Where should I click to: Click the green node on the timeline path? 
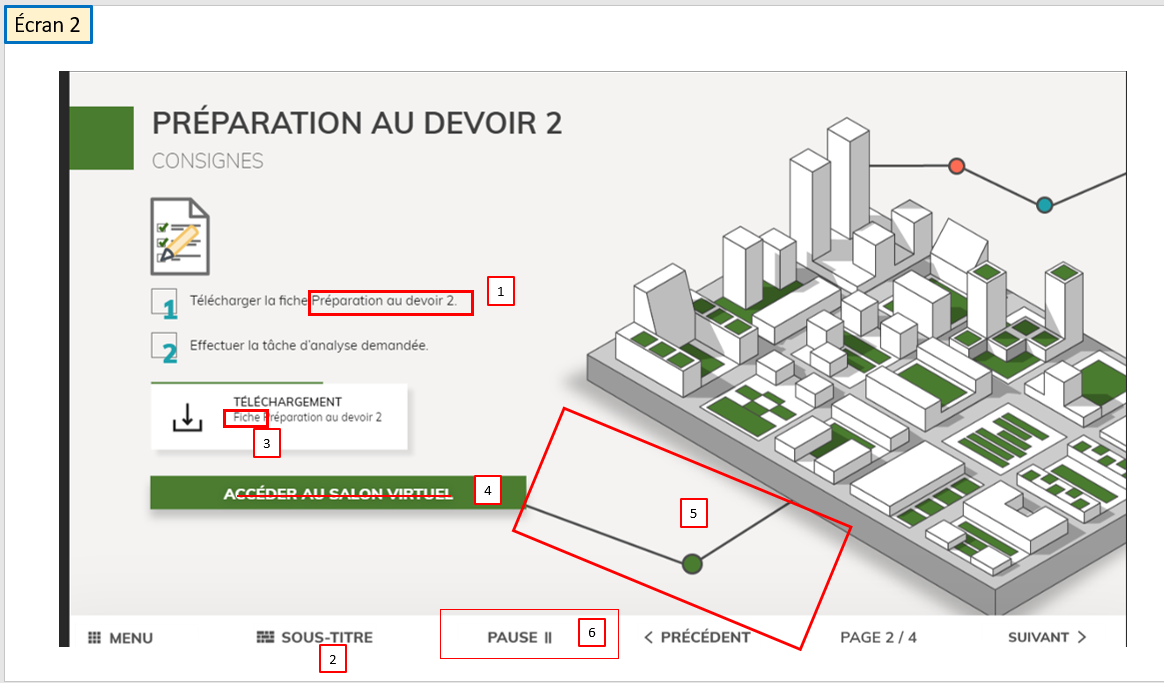point(692,564)
